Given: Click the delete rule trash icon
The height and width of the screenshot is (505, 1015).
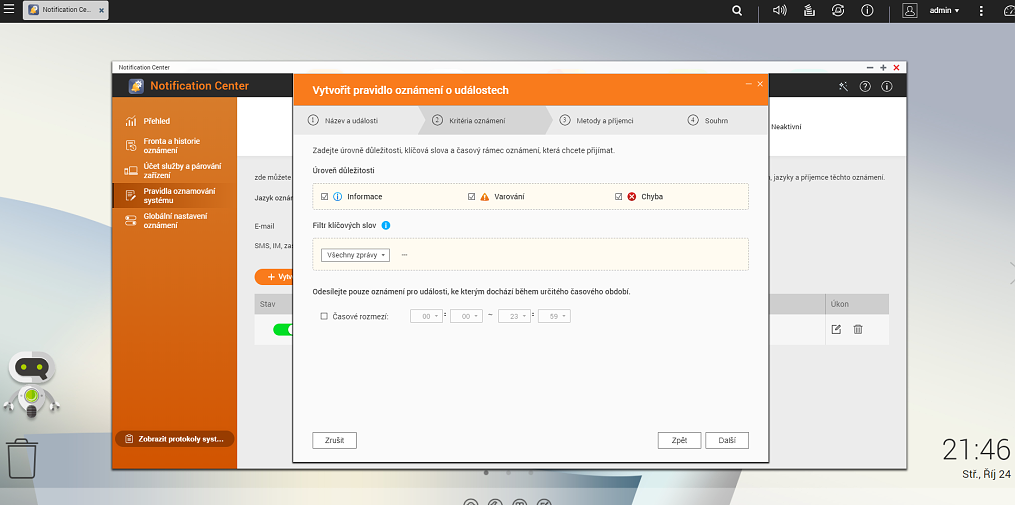Looking at the screenshot, I should coord(858,330).
